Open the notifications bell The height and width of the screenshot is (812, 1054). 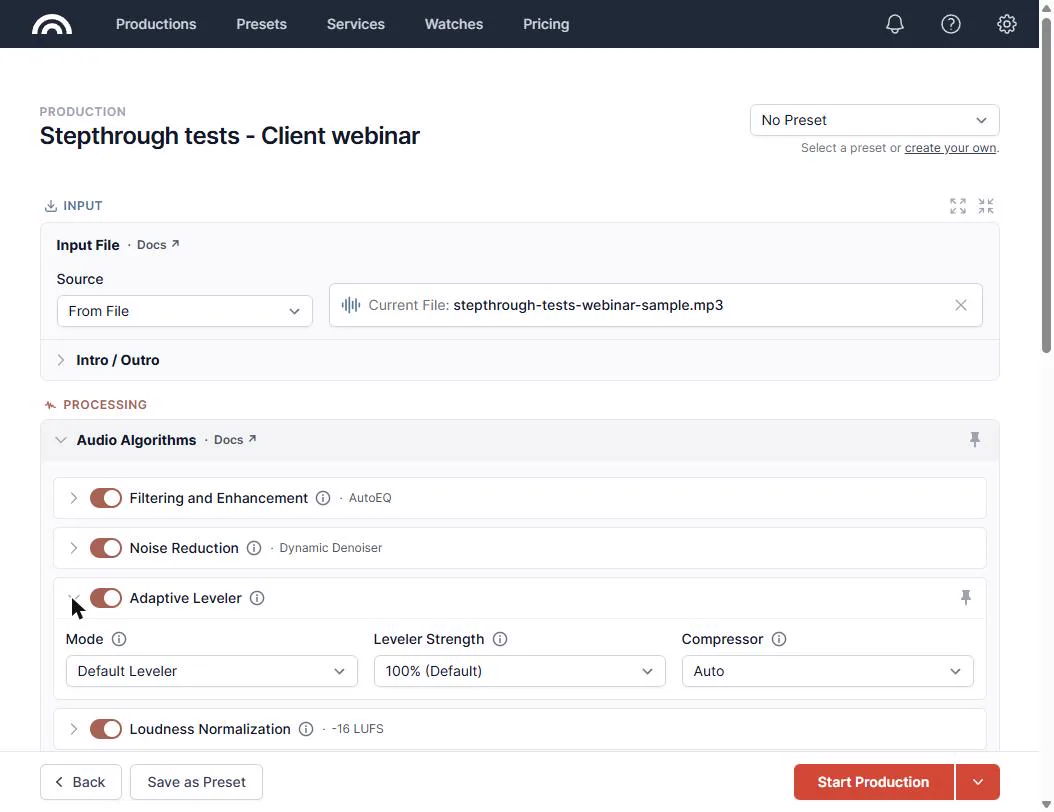(x=895, y=24)
